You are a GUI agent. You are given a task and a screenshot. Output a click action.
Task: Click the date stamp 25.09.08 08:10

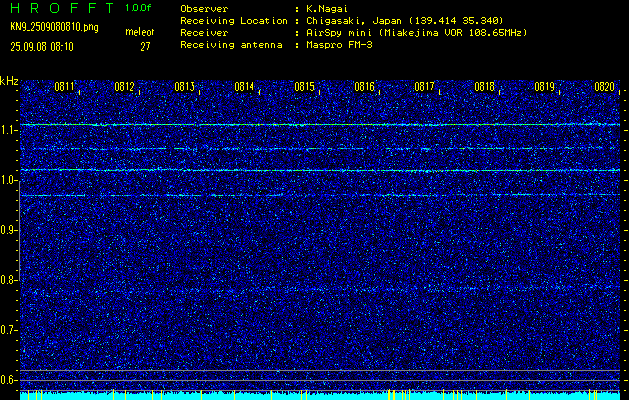42,47
